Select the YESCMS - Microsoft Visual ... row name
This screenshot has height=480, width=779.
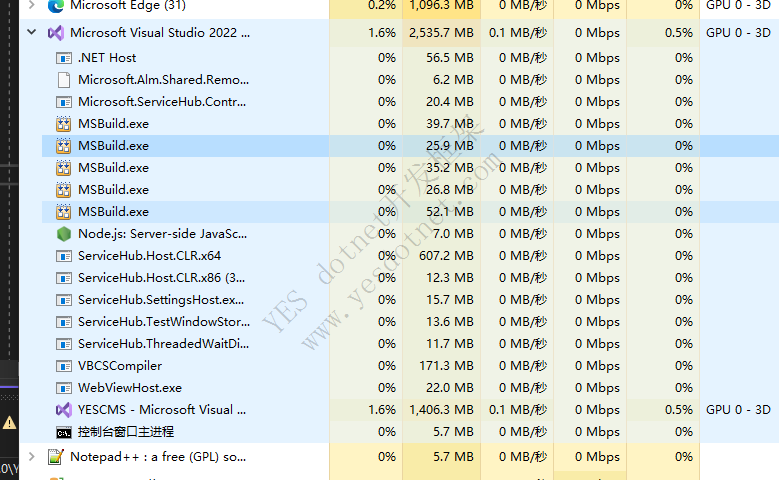161,409
